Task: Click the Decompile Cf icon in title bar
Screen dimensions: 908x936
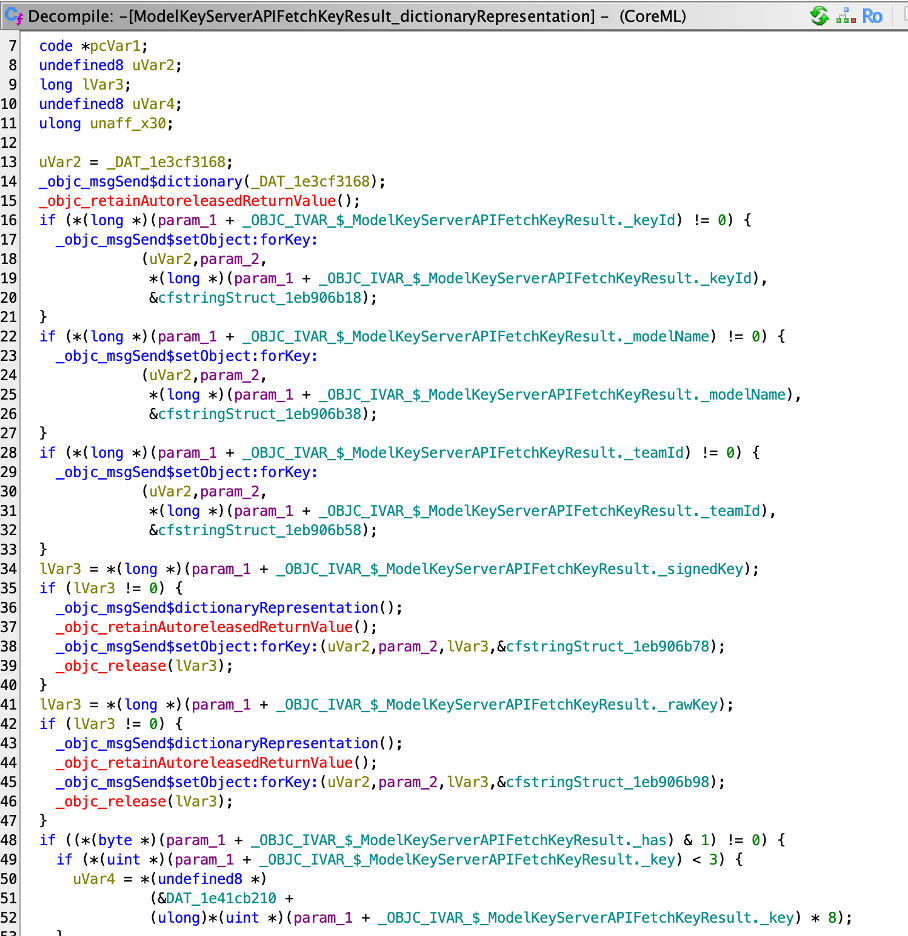Action: (14, 16)
